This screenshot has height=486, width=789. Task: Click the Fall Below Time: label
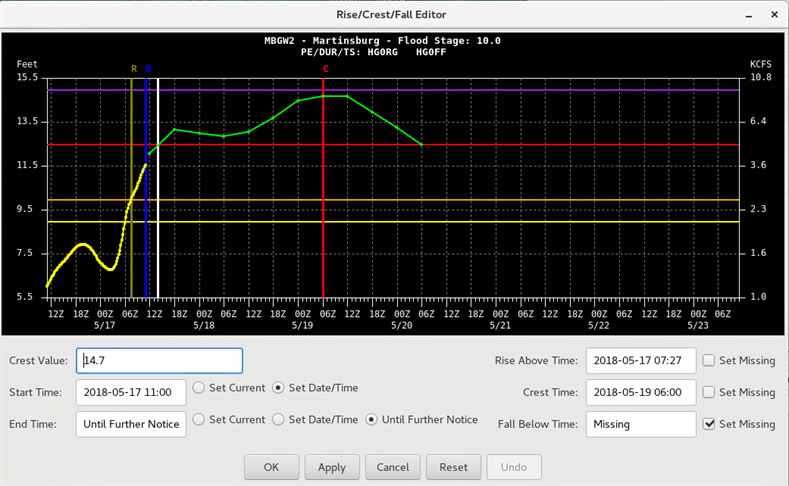537,424
